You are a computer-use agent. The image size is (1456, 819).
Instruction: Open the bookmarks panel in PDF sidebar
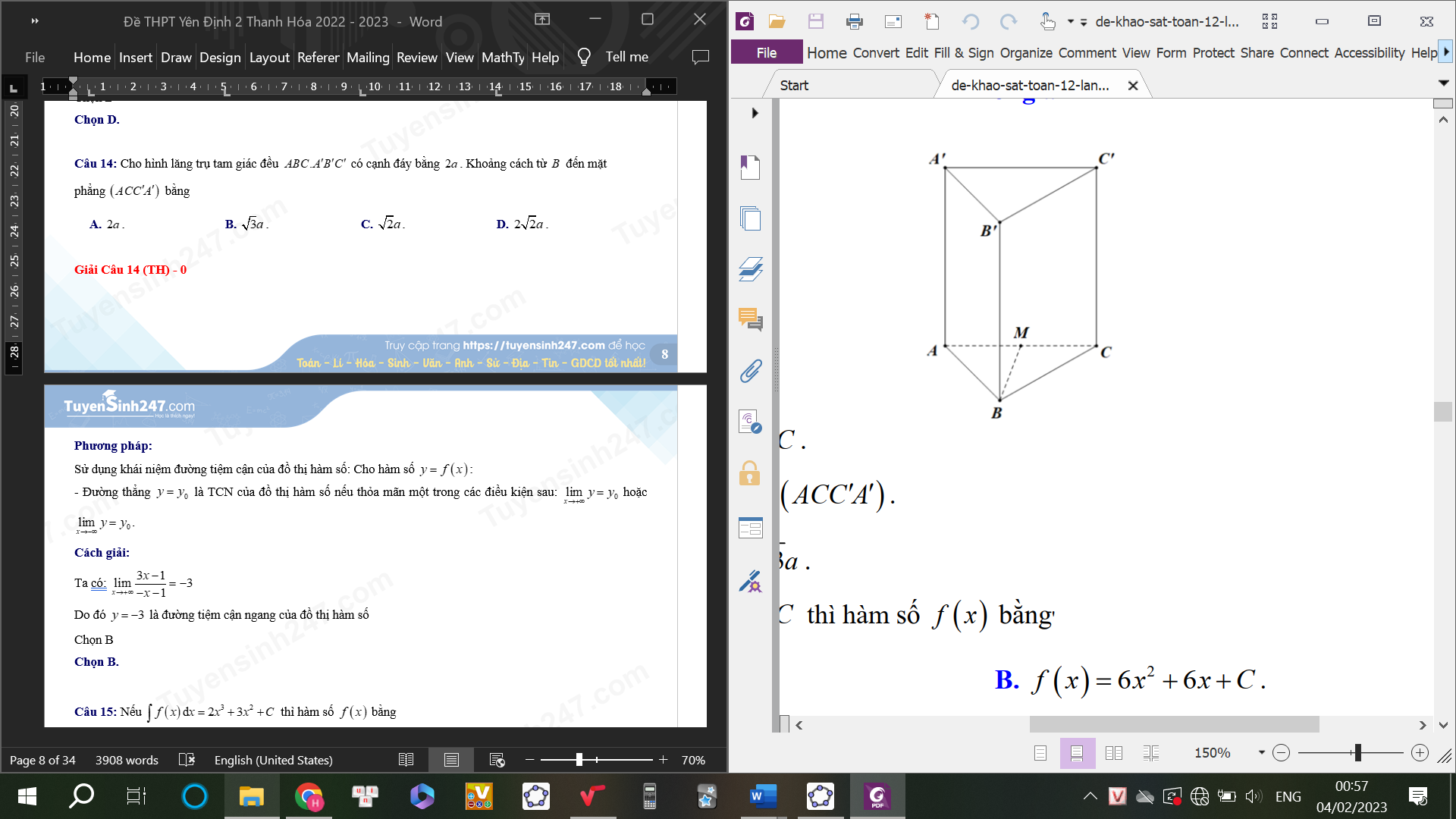point(750,167)
